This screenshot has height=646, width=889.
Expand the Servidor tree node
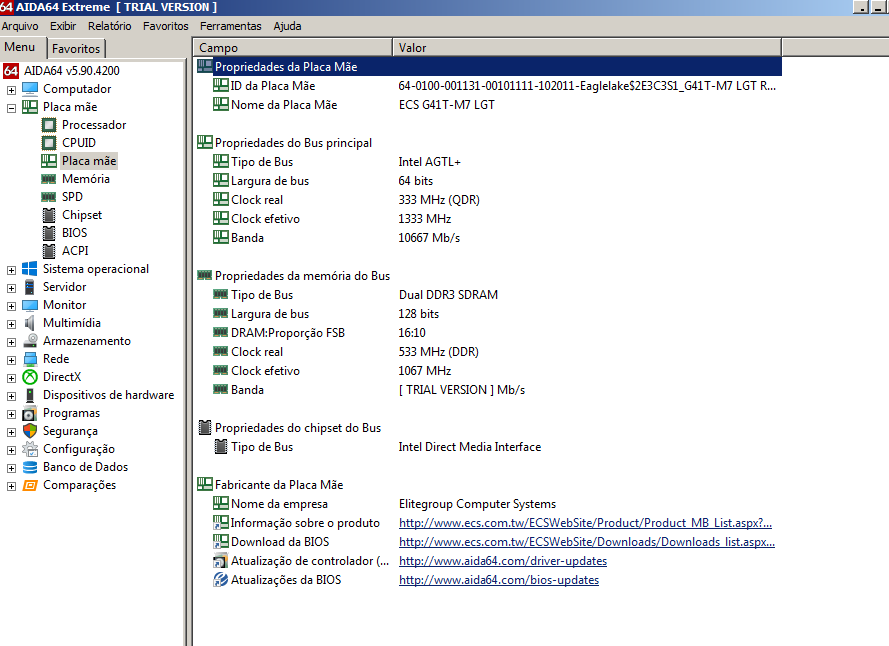11,288
